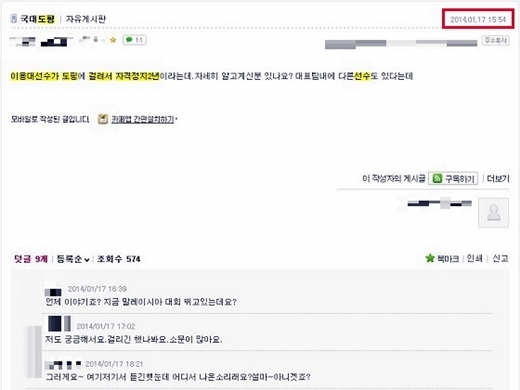Click 더보기 to show more posts
The width and height of the screenshot is (520, 390).
pyautogui.click(x=498, y=179)
